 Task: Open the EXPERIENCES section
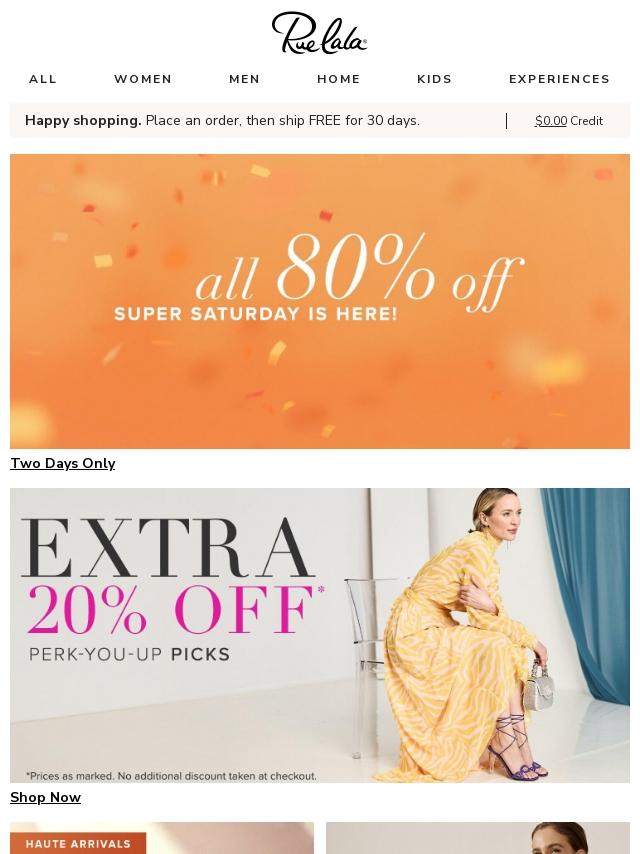tap(559, 79)
